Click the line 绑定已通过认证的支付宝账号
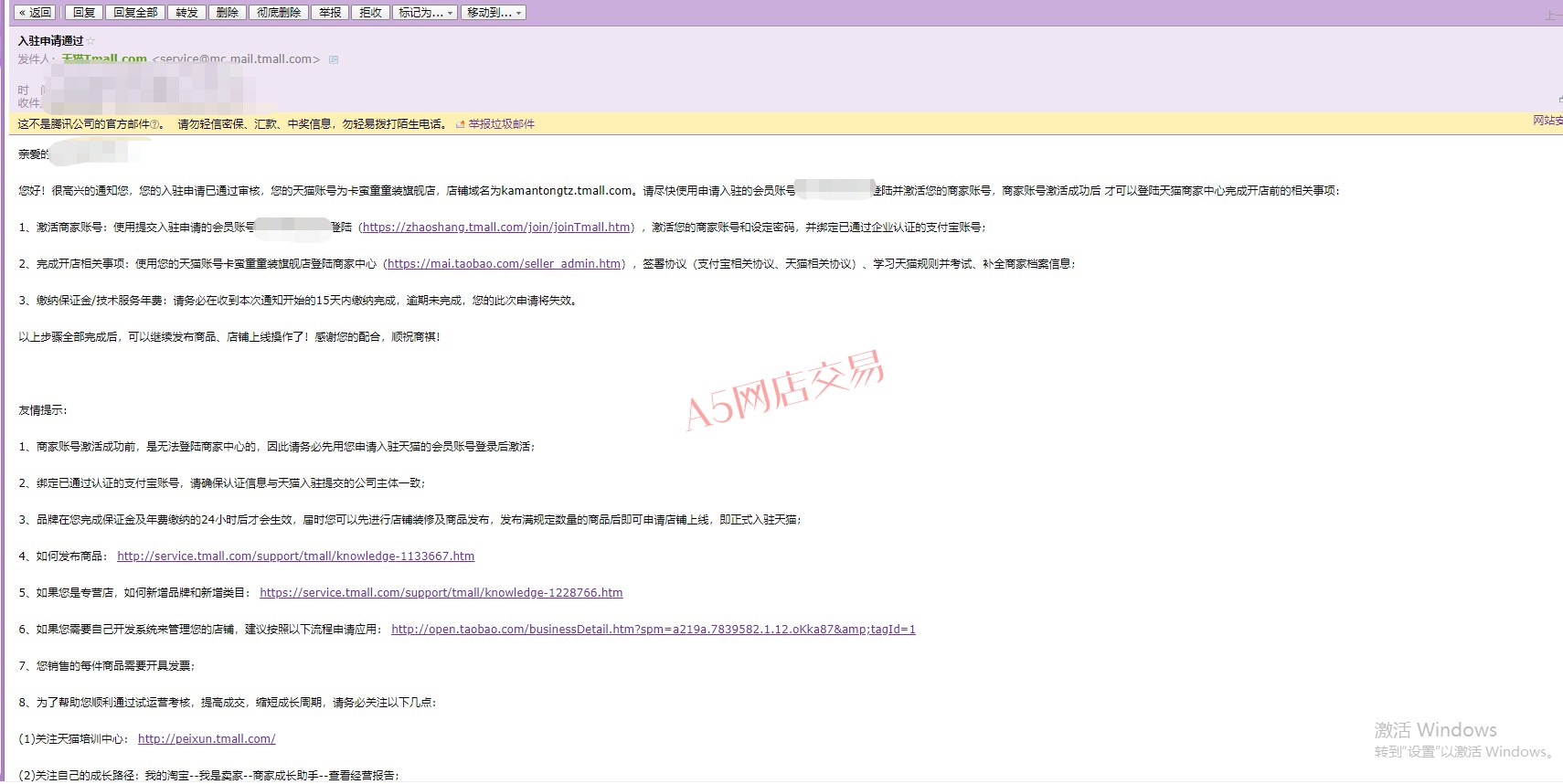1563x784 pixels. 222,483
